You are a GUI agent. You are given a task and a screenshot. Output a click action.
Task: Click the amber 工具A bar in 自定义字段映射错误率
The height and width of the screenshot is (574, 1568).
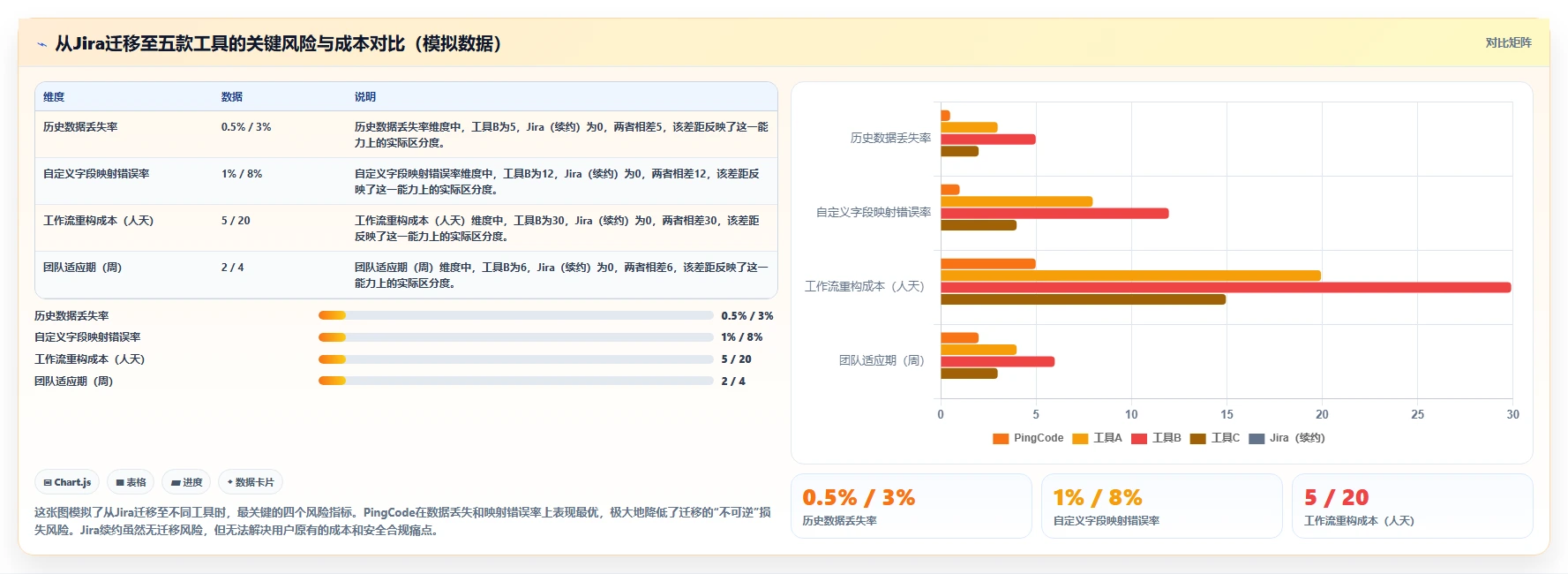(x=1017, y=201)
